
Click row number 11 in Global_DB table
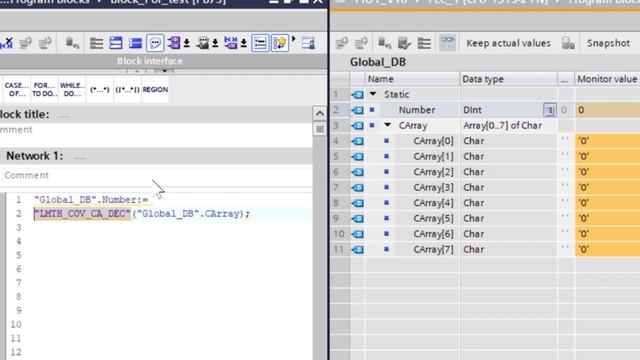point(339,249)
